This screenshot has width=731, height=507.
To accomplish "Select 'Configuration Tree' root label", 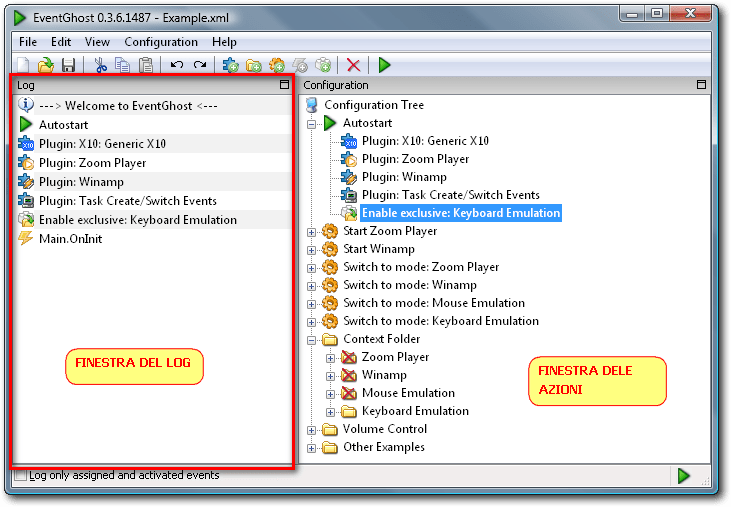I will (374, 105).
